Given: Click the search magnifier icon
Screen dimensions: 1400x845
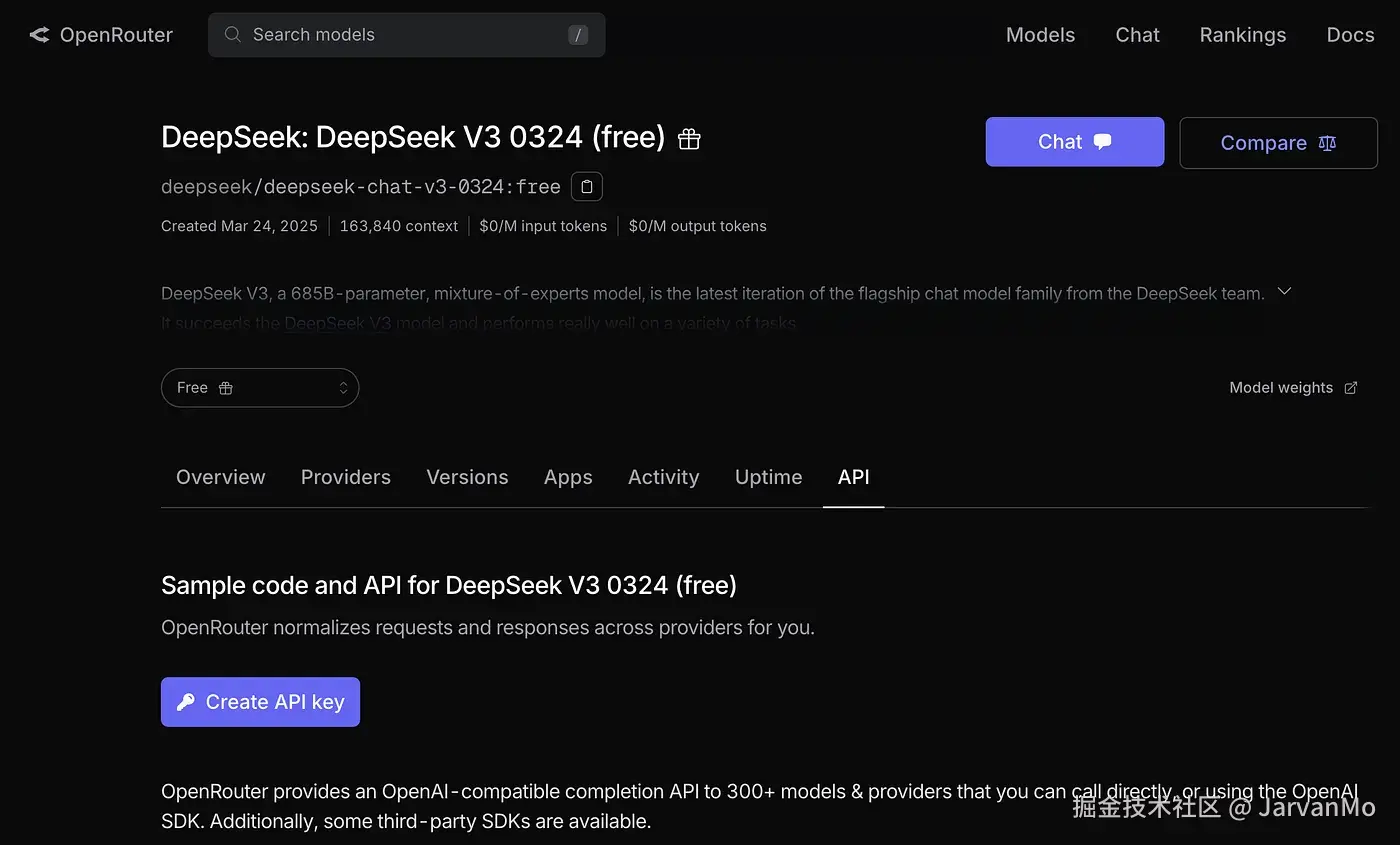Looking at the screenshot, I should click(232, 35).
